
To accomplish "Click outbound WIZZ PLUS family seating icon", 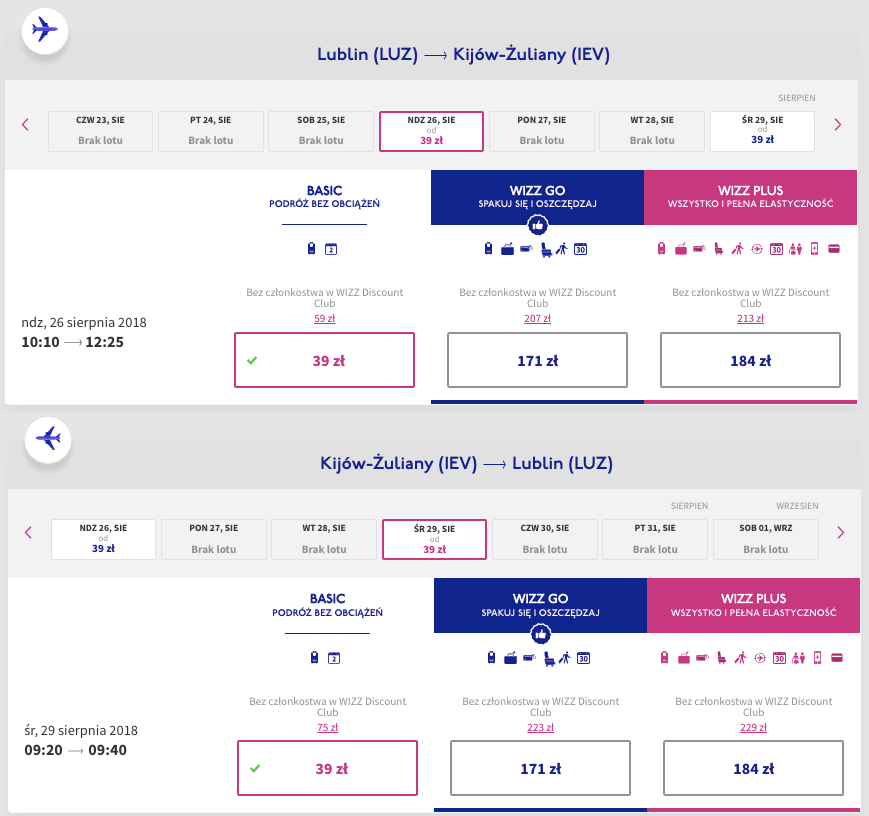I will point(795,249).
